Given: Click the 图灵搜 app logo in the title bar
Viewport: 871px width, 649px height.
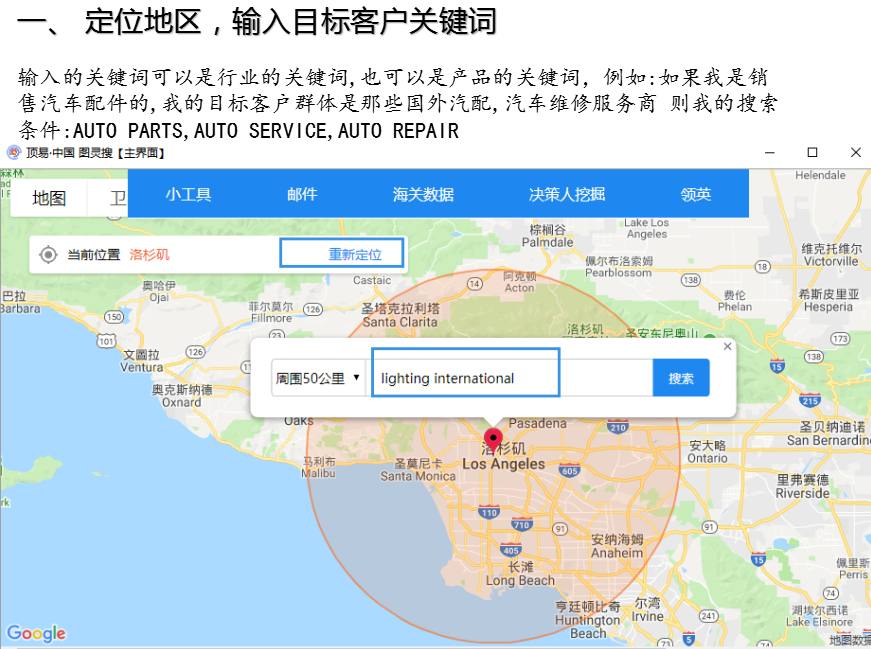Looking at the screenshot, I should pyautogui.click(x=12, y=152).
